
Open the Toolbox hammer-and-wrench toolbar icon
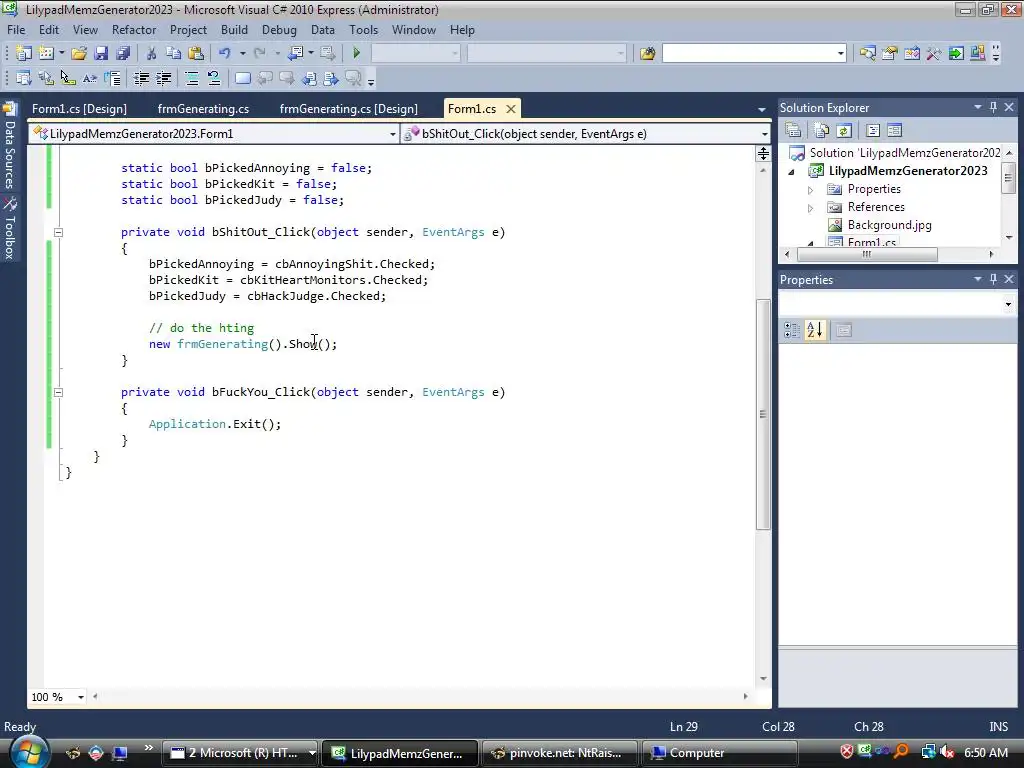tap(934, 53)
